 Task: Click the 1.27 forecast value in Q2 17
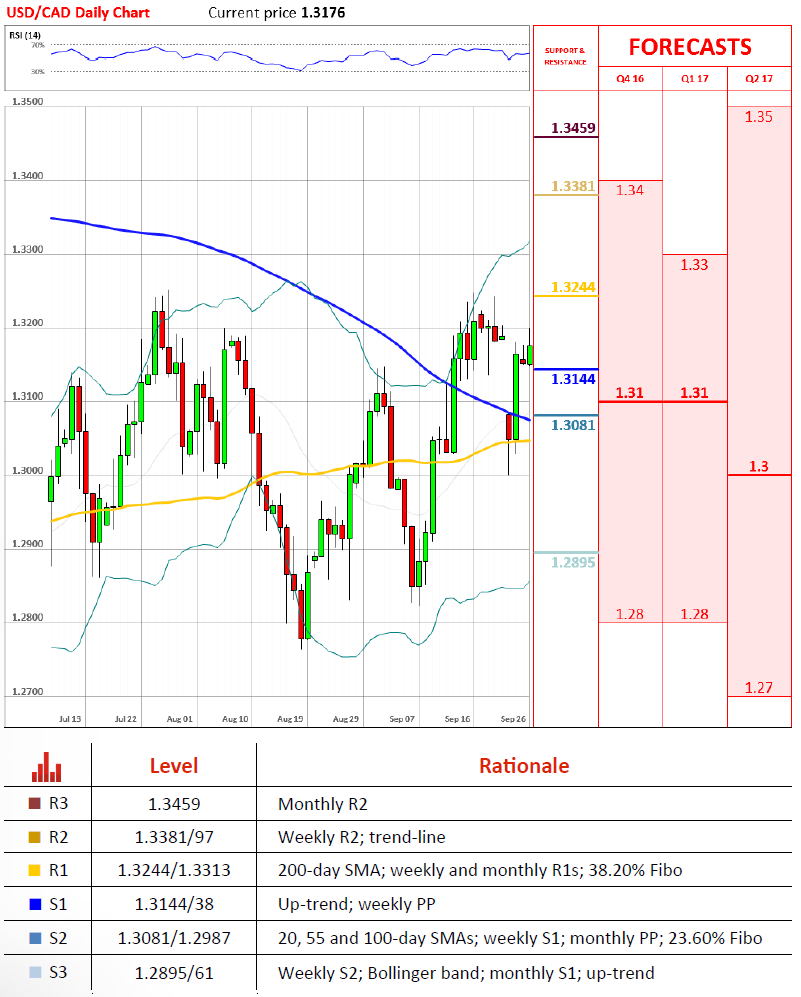click(x=758, y=687)
